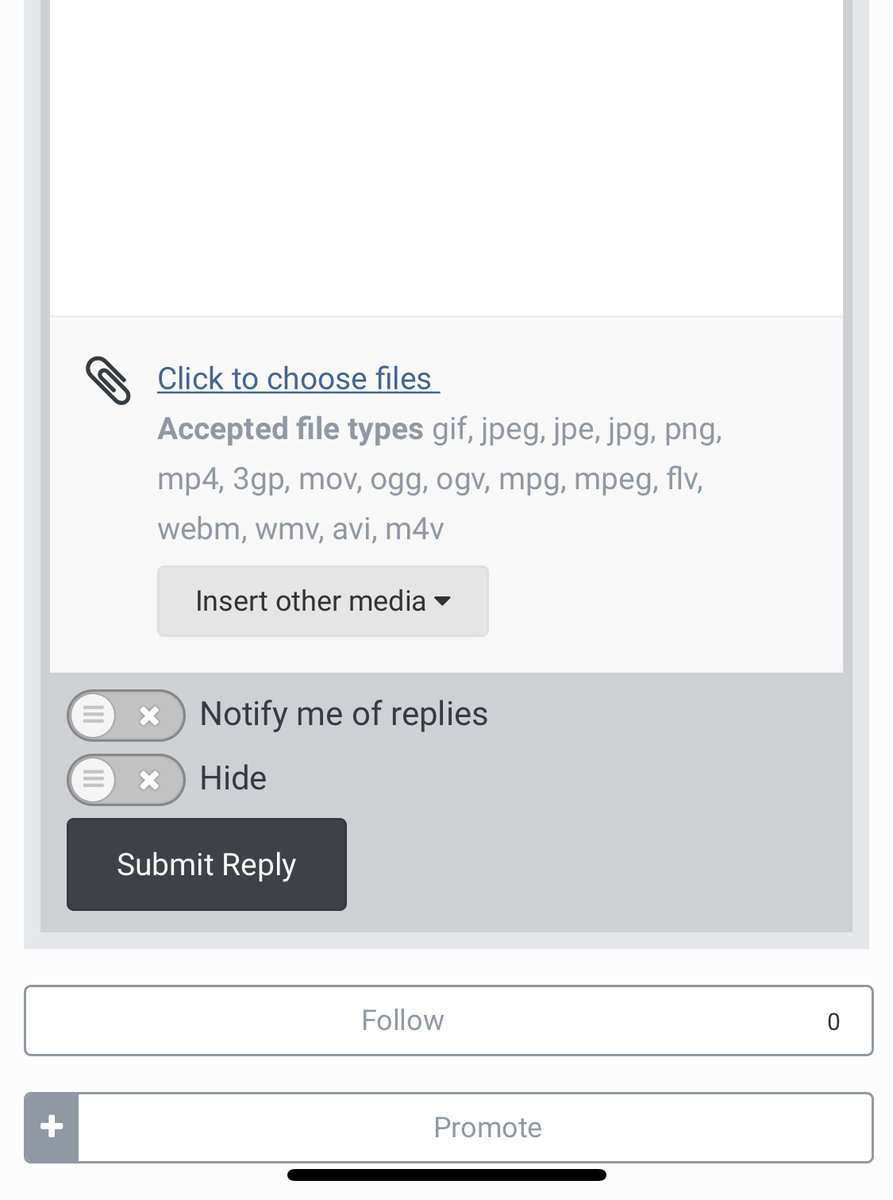Click the X mark in the Notify toggle
Viewport: 893px width, 1200px height.
click(149, 715)
